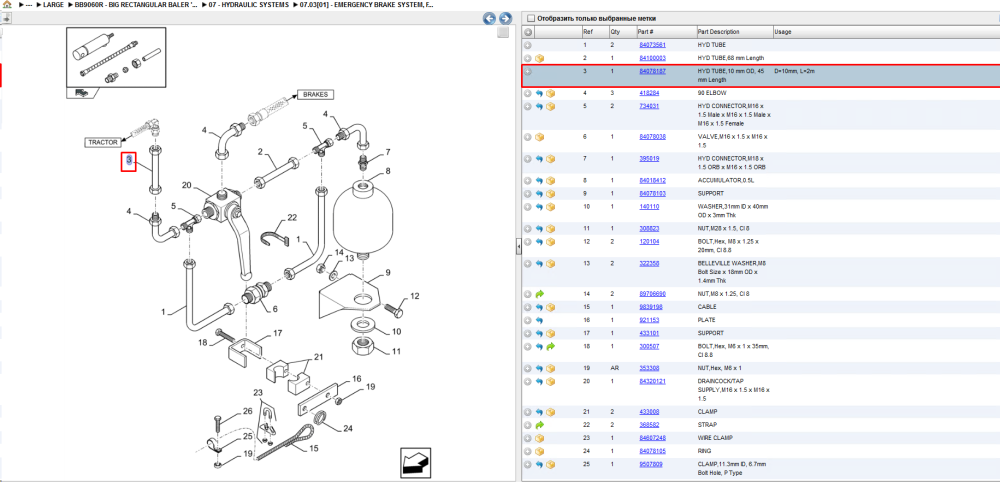
Task: Click the TRACTOR label in the diagram
Action: (101, 142)
